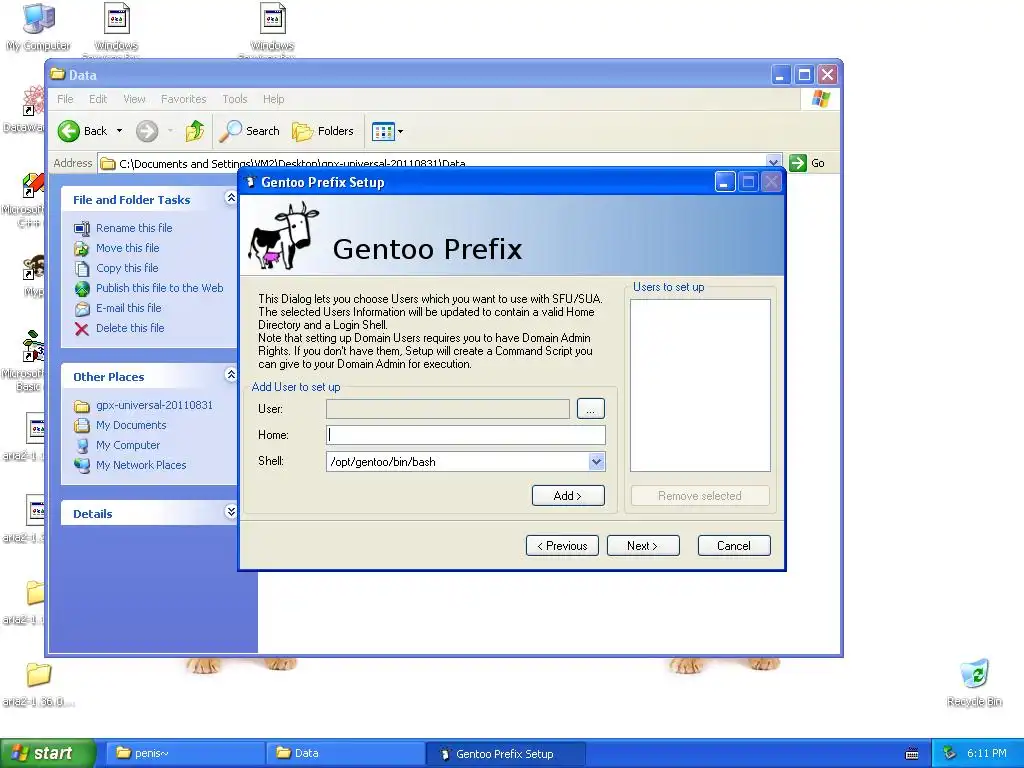The image size is (1024, 768).
Task: Switch to Gentoo Prefix Setup taskbar button
Action: (505, 754)
